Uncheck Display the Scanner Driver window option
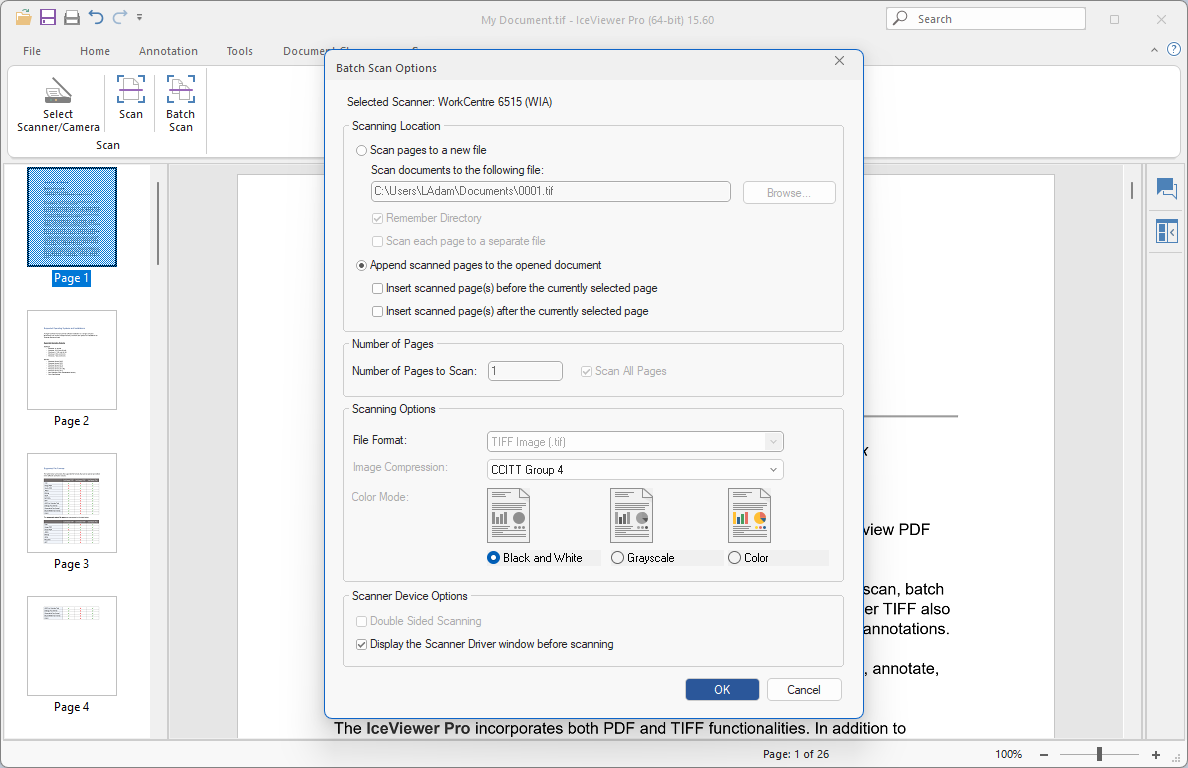 pos(361,645)
